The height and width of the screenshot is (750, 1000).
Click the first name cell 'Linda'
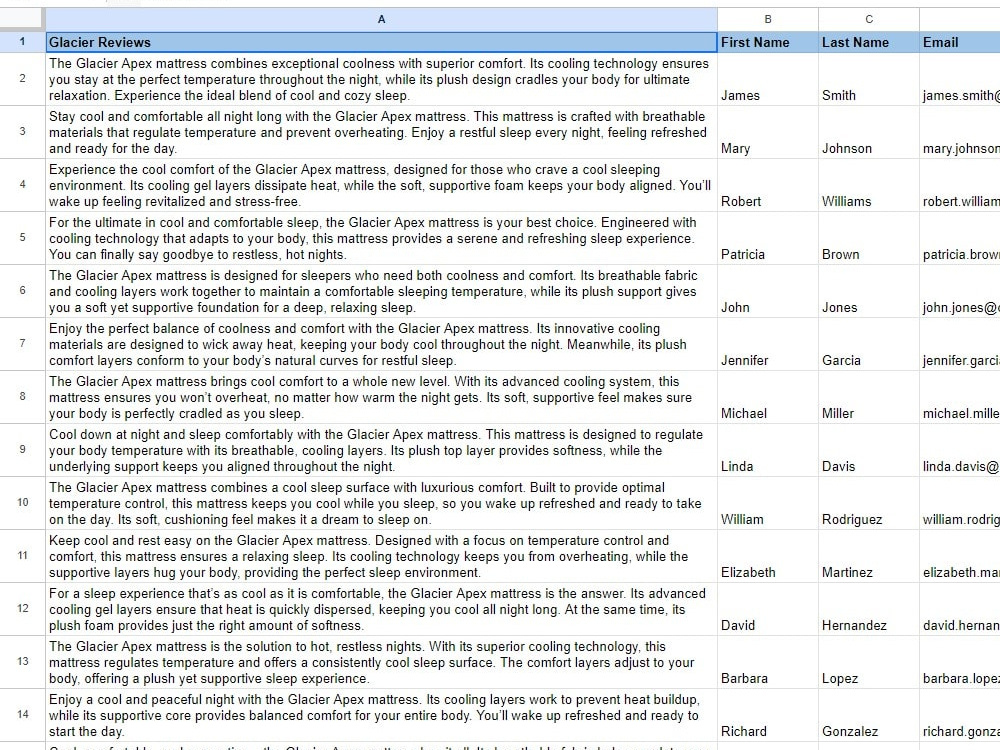point(768,450)
